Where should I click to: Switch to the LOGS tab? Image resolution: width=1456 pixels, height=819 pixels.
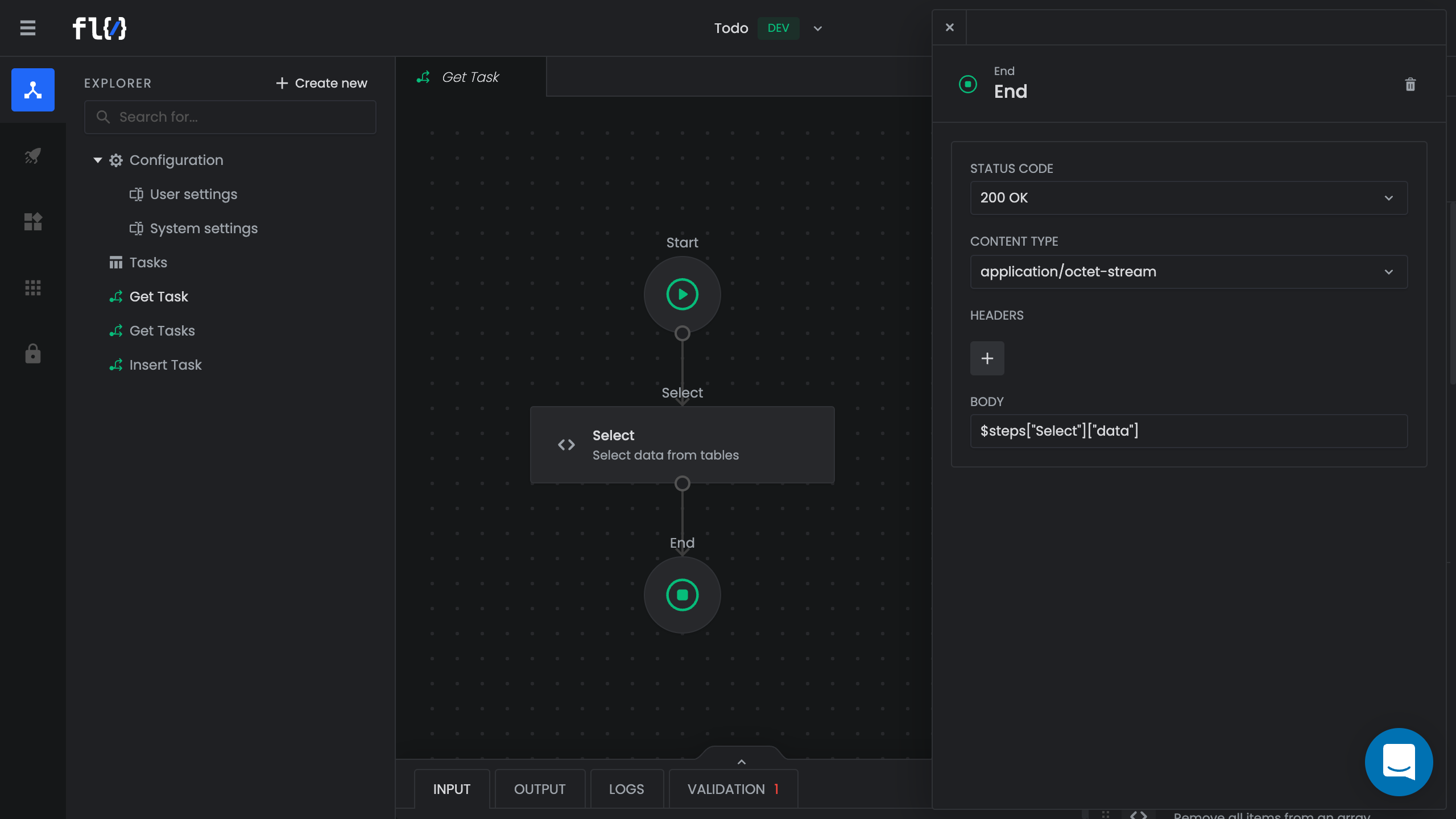[x=627, y=789]
